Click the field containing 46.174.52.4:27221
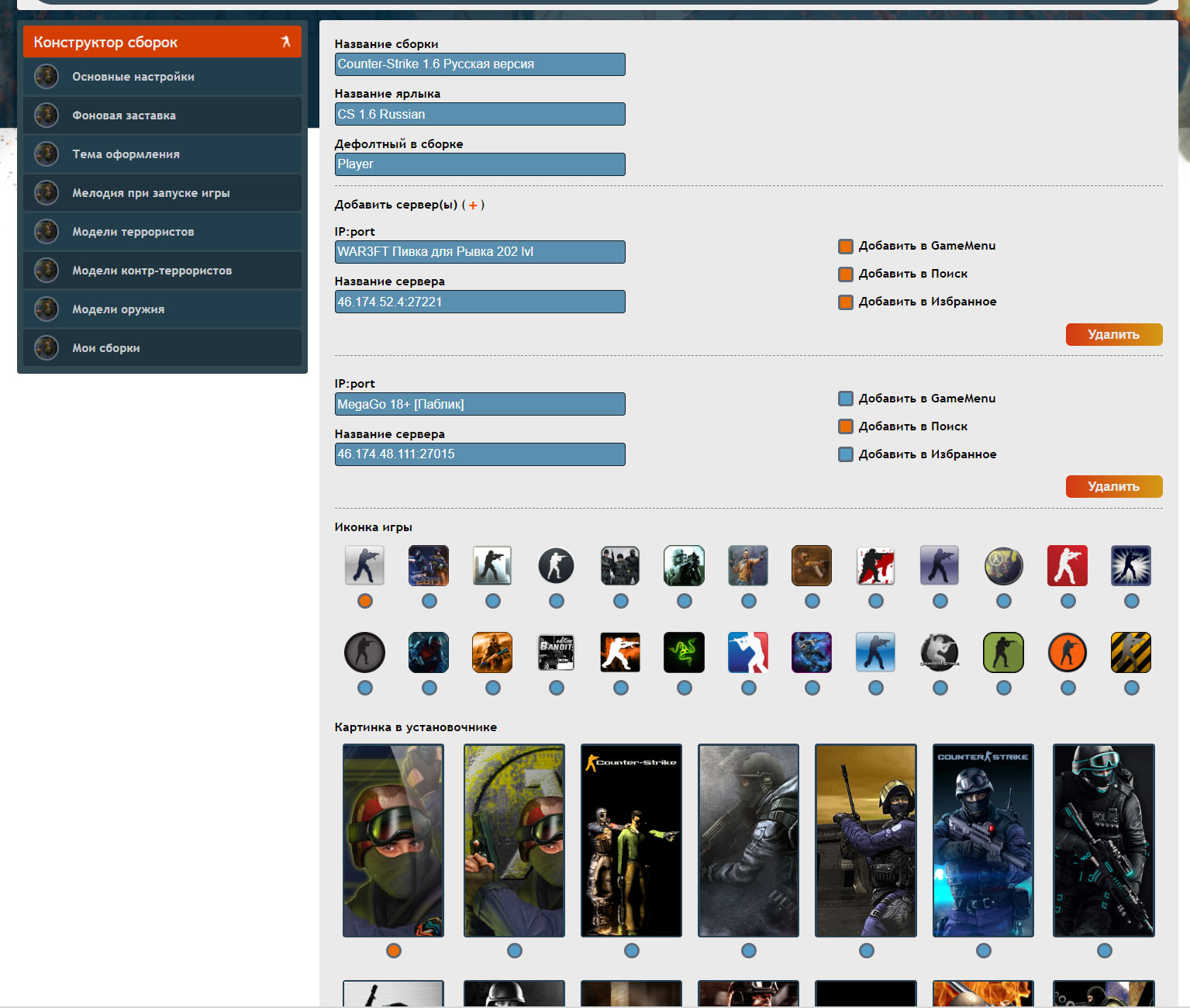The image size is (1190, 1008). tap(480, 302)
